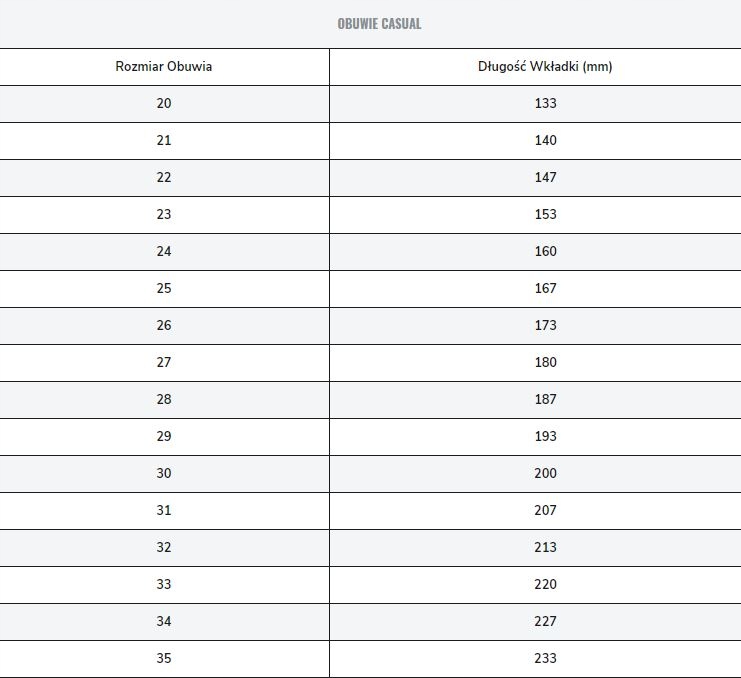Select shoe size 35 cell

click(164, 658)
